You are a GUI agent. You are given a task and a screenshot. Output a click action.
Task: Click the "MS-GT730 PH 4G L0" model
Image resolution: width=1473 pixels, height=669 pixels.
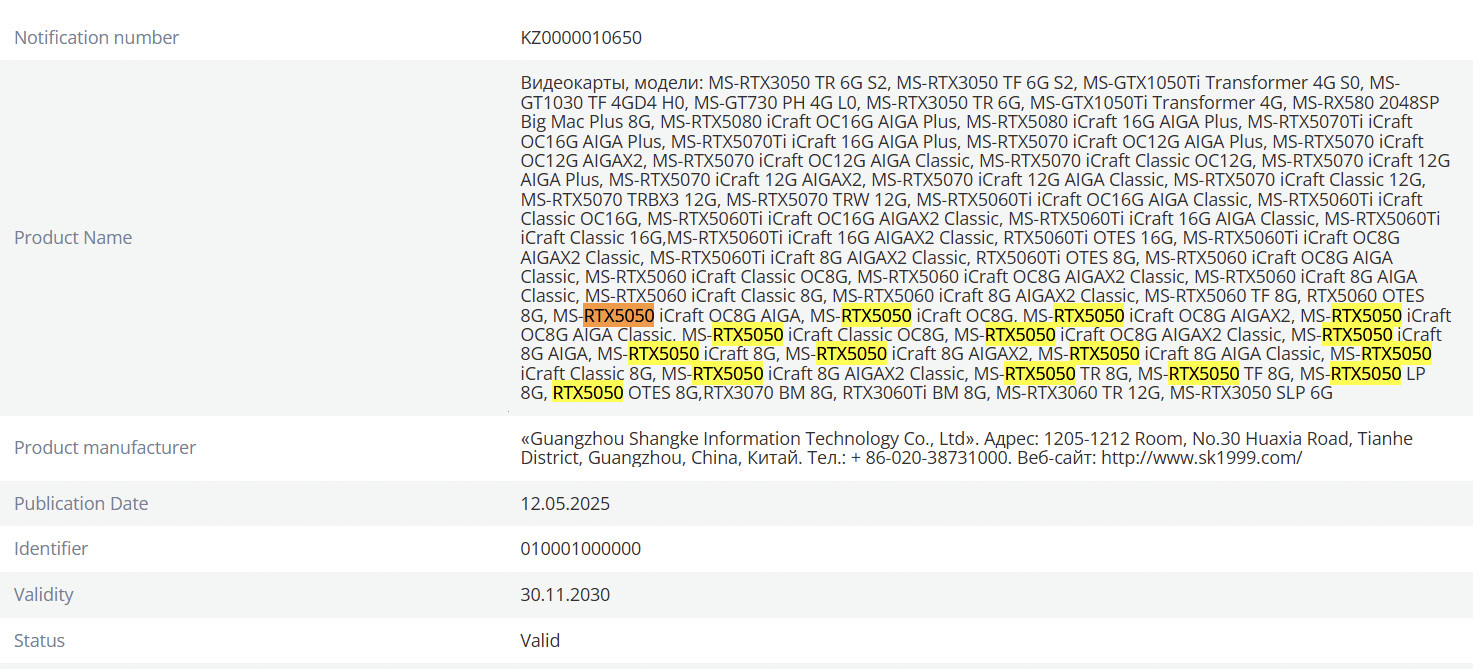tap(775, 102)
